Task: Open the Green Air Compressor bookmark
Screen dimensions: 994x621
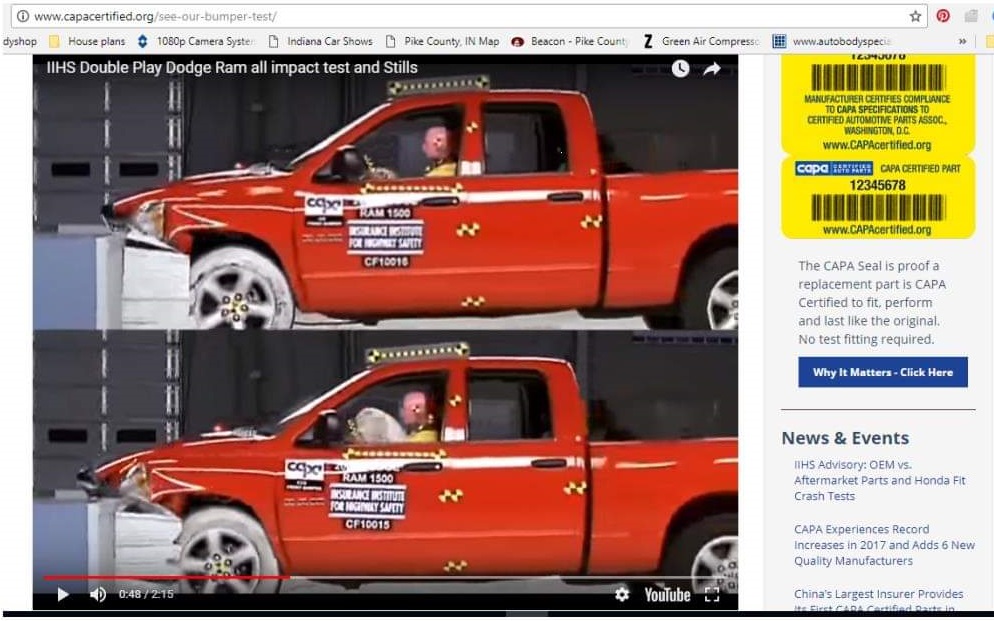Action: [700, 41]
